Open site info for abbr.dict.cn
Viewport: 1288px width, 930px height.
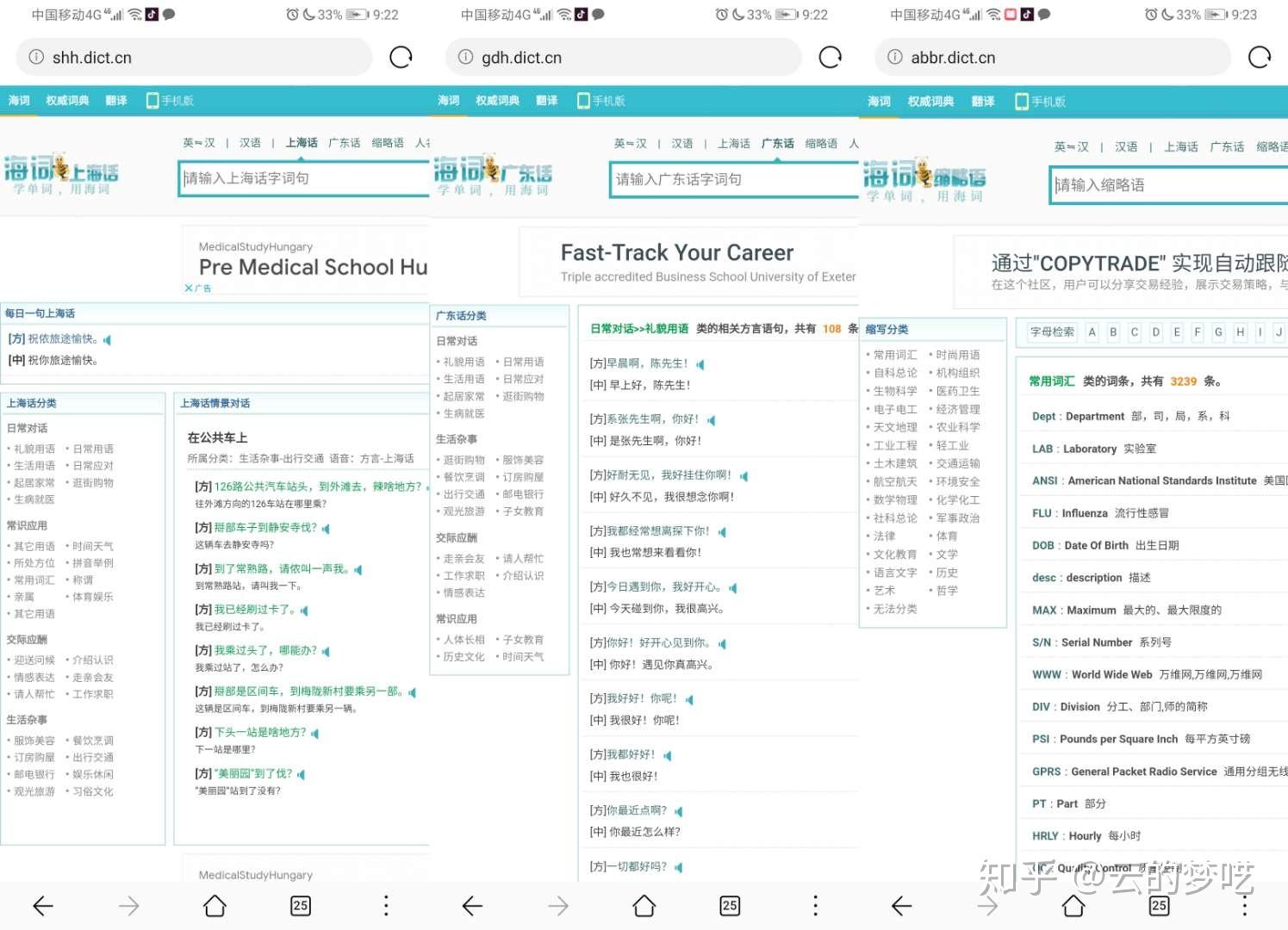pyautogui.click(x=895, y=58)
